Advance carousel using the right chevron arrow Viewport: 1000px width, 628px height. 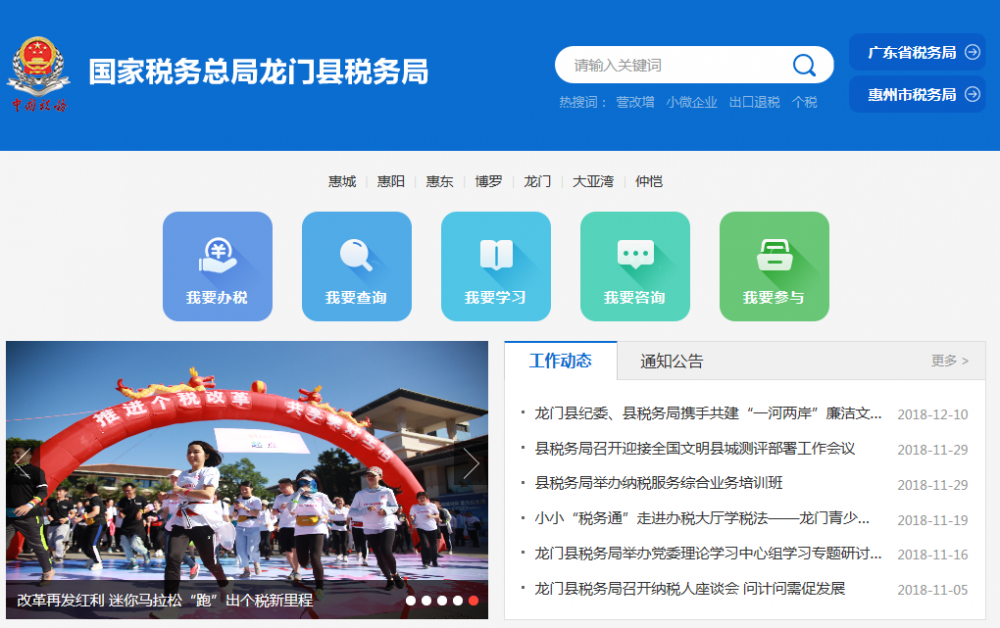pyautogui.click(x=471, y=462)
